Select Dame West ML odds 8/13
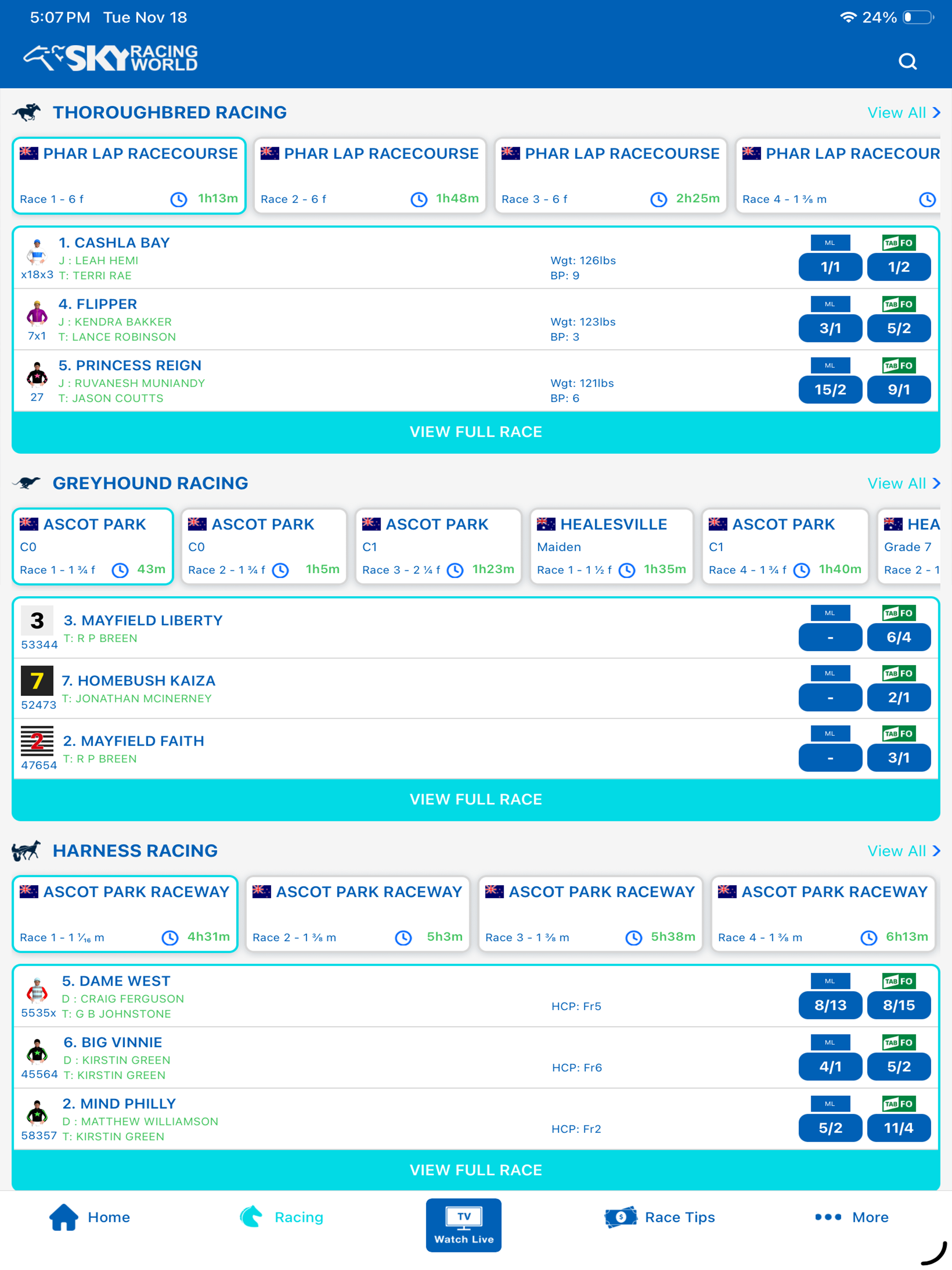Screen dimensions: 952x1270 (x=830, y=1005)
